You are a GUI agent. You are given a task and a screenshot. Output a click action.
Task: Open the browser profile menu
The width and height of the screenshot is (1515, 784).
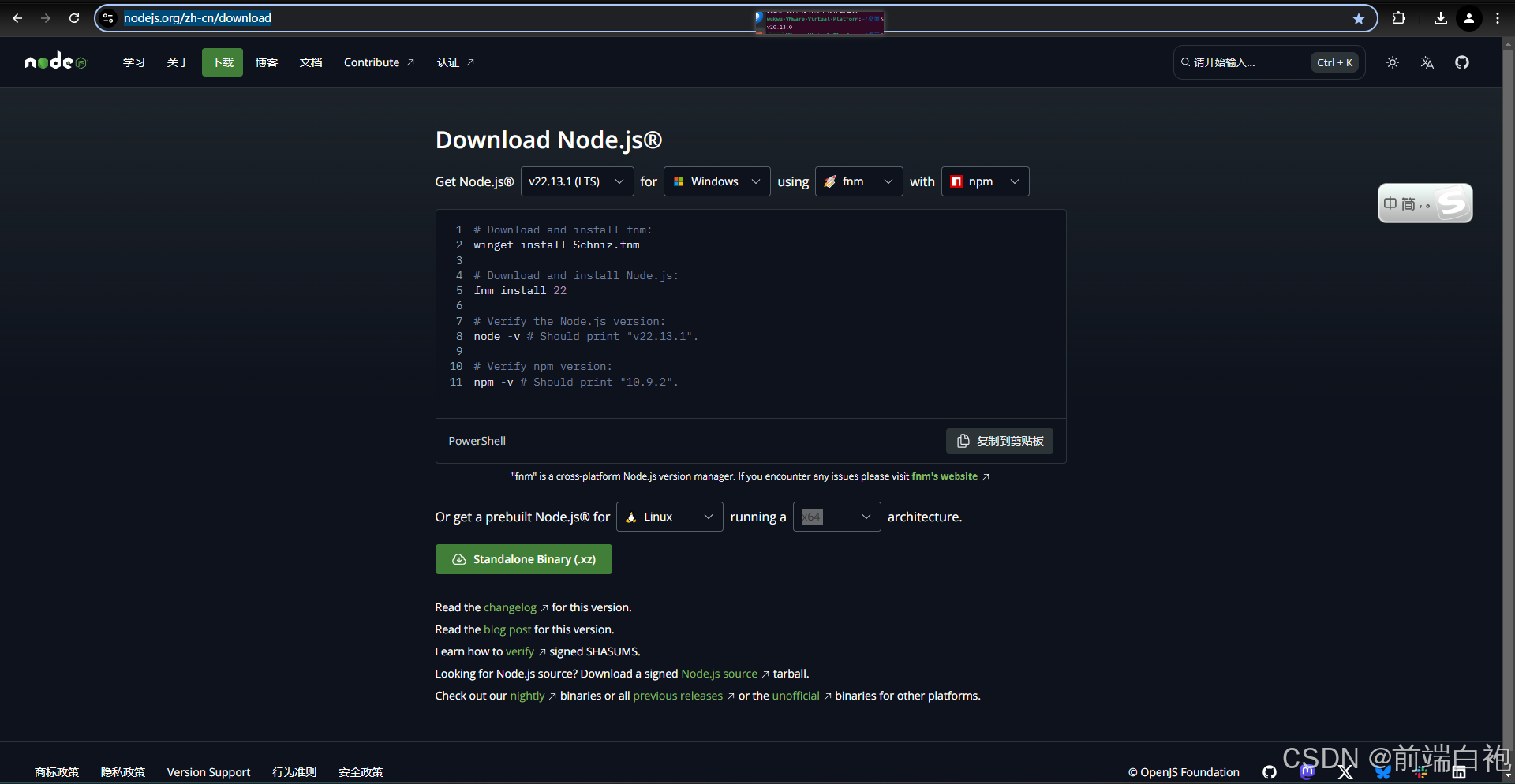point(1469,18)
